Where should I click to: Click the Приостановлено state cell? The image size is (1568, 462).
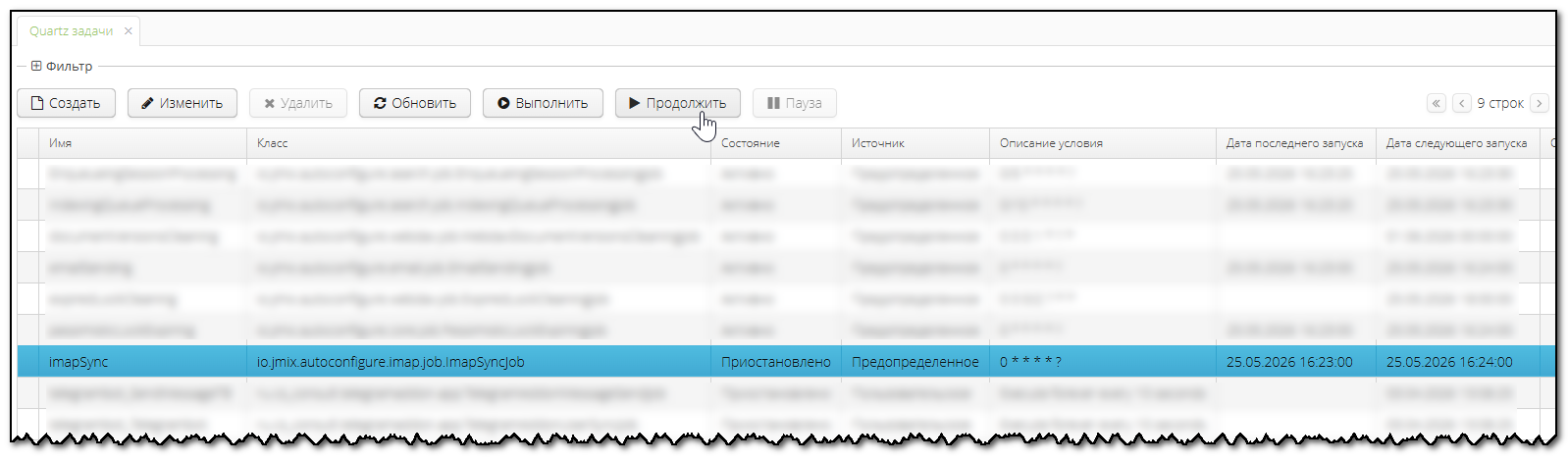click(776, 362)
